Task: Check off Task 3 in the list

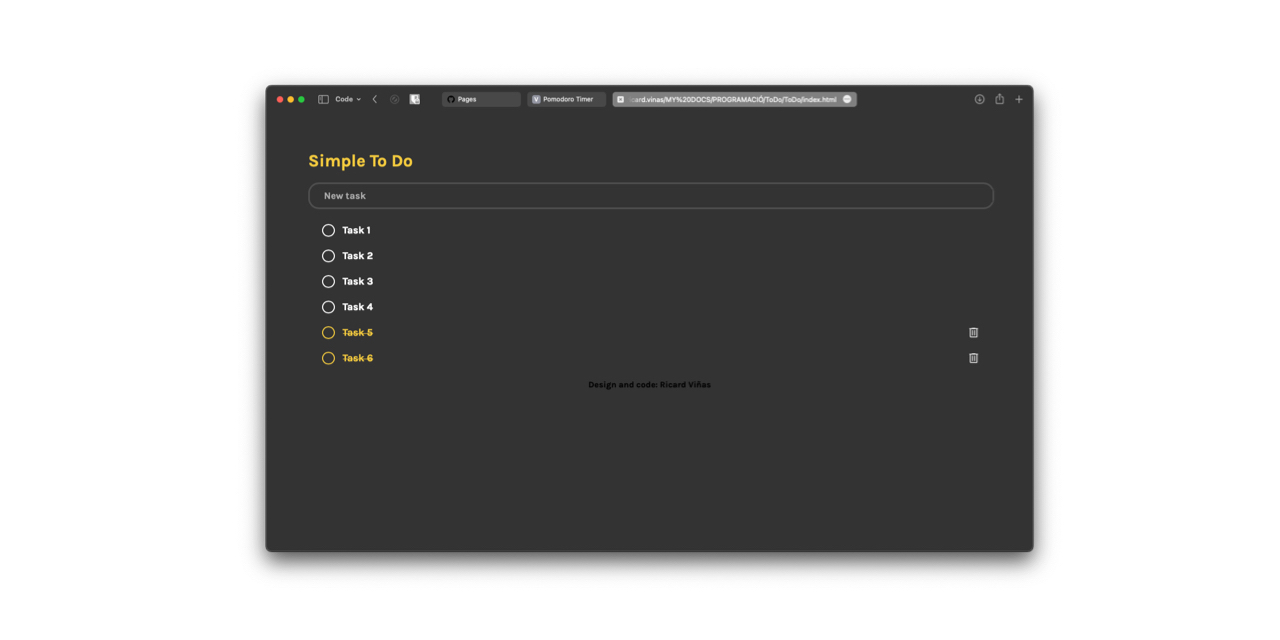Action: 328,281
